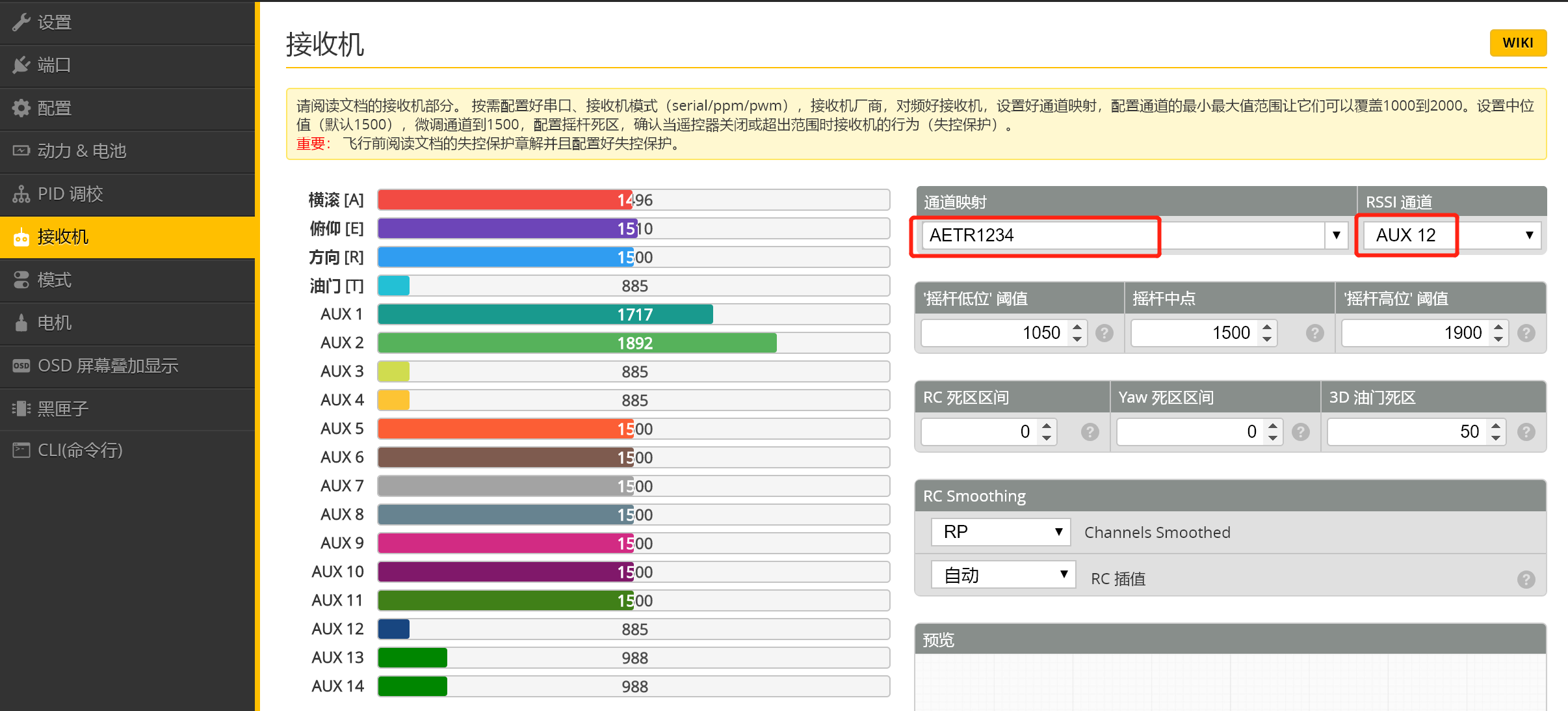
Task: Click the battery icon for 动力 & 电池
Action: pyautogui.click(x=21, y=150)
